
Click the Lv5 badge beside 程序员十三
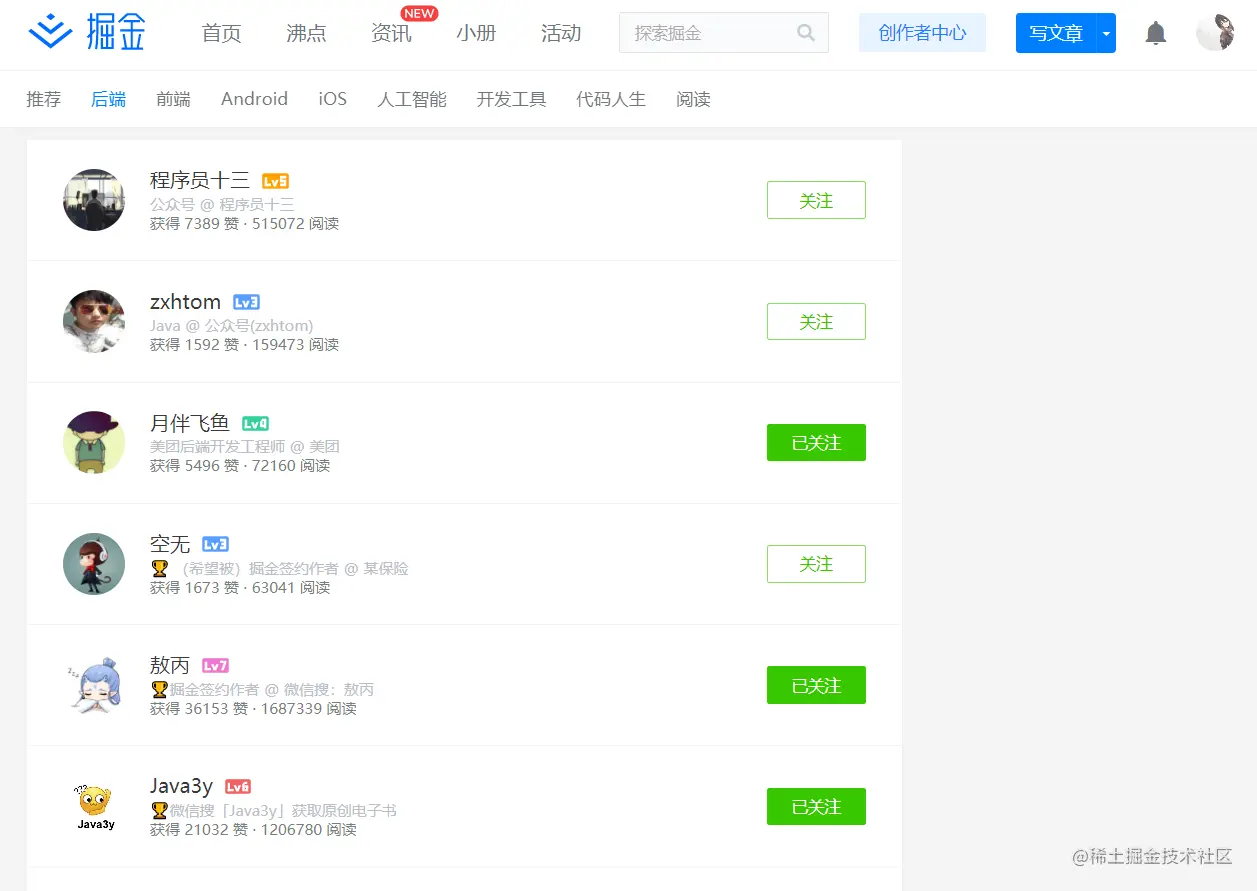click(276, 181)
